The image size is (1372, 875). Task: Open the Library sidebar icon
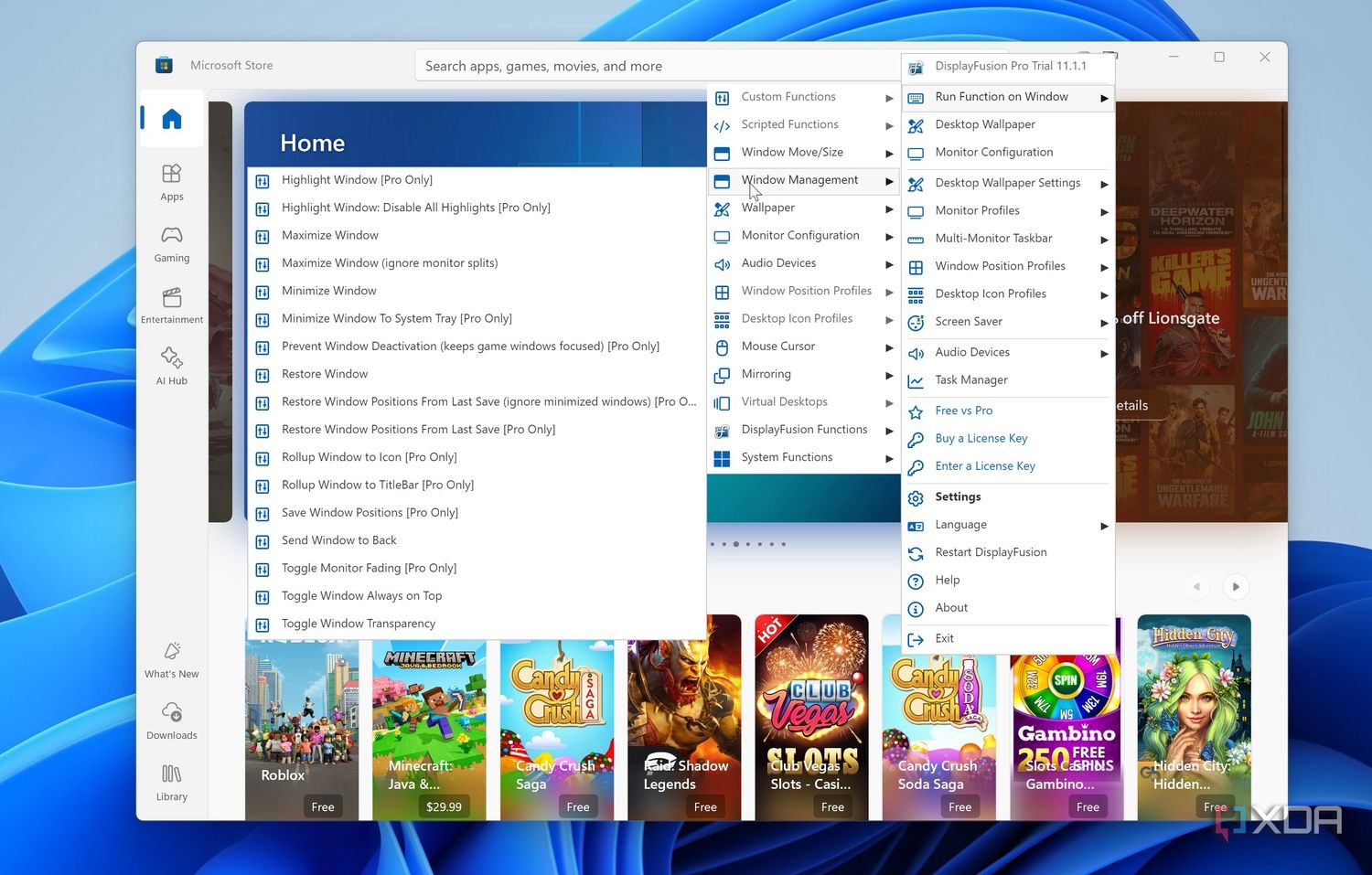(172, 774)
